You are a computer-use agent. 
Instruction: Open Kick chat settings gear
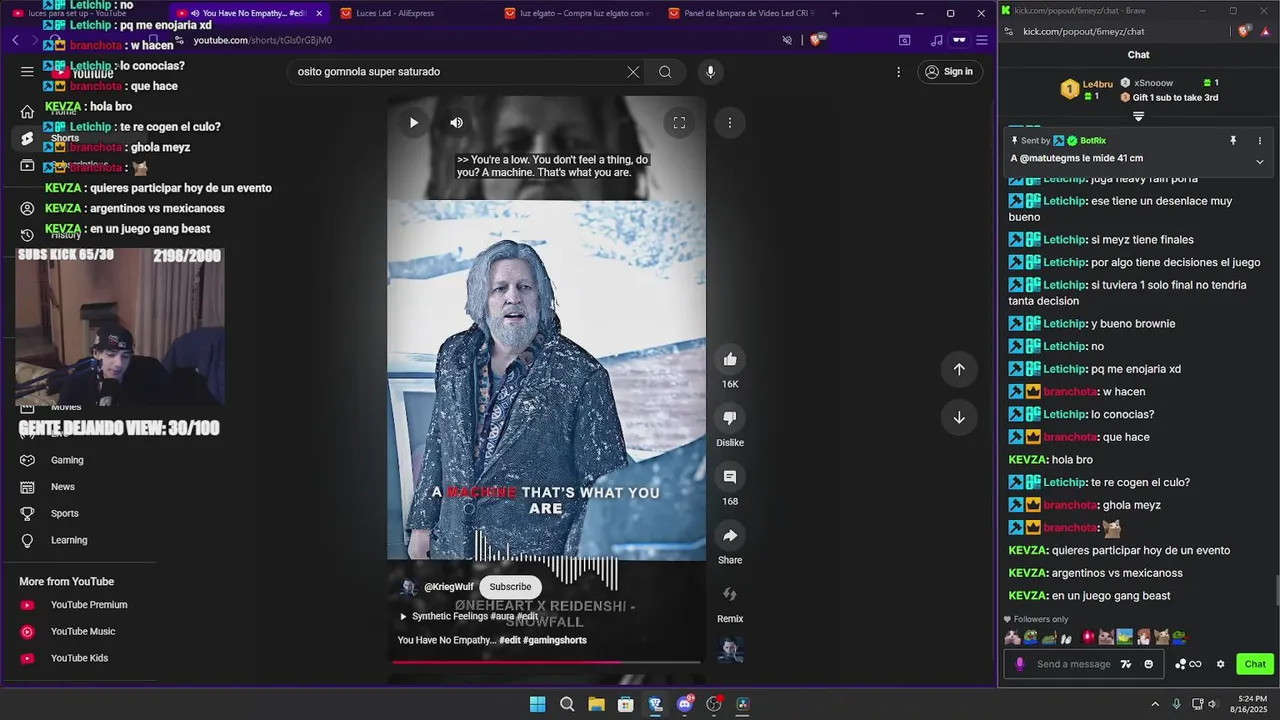pos(1220,664)
